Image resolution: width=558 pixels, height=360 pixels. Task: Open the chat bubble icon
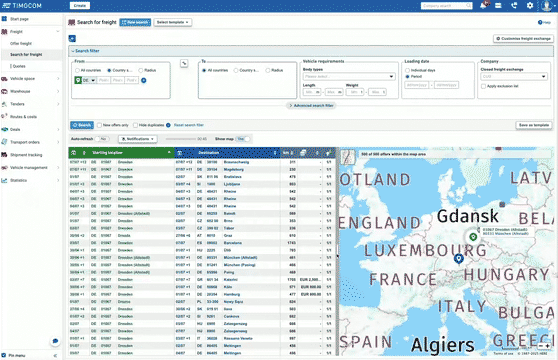pos(55,341)
